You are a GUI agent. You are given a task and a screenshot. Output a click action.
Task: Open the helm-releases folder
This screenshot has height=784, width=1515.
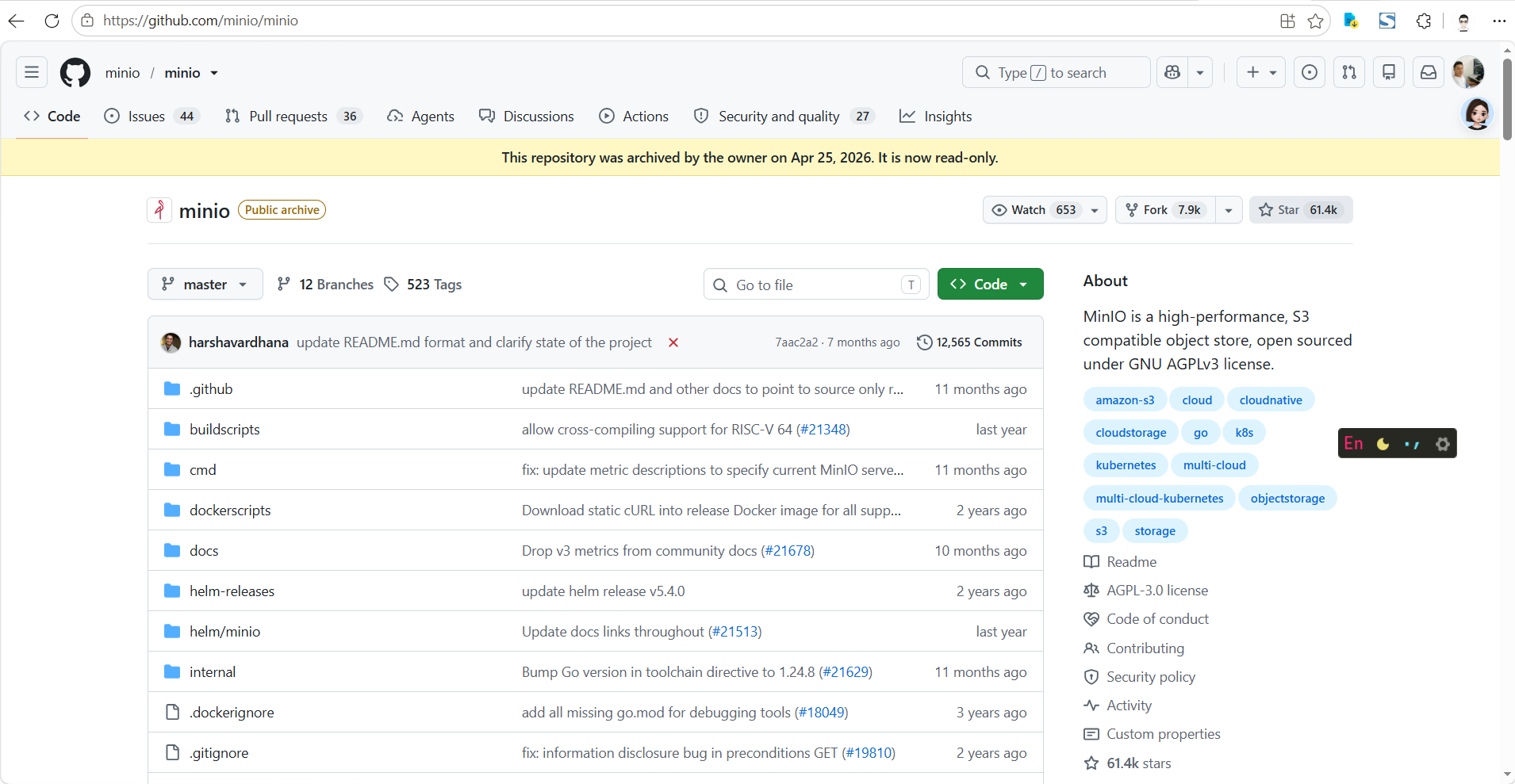click(232, 591)
